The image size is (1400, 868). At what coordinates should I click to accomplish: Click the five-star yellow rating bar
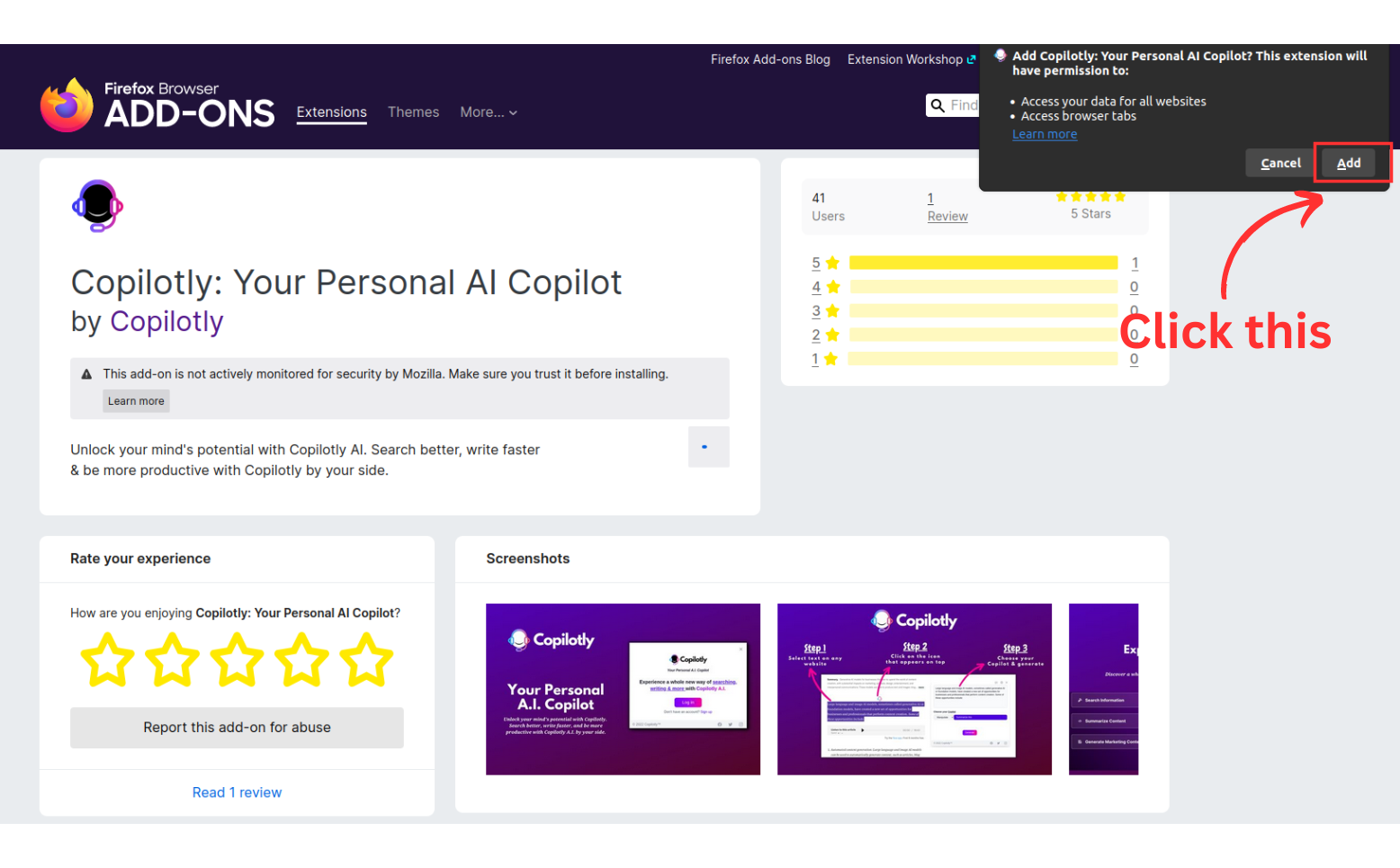pyautogui.click(x=983, y=263)
